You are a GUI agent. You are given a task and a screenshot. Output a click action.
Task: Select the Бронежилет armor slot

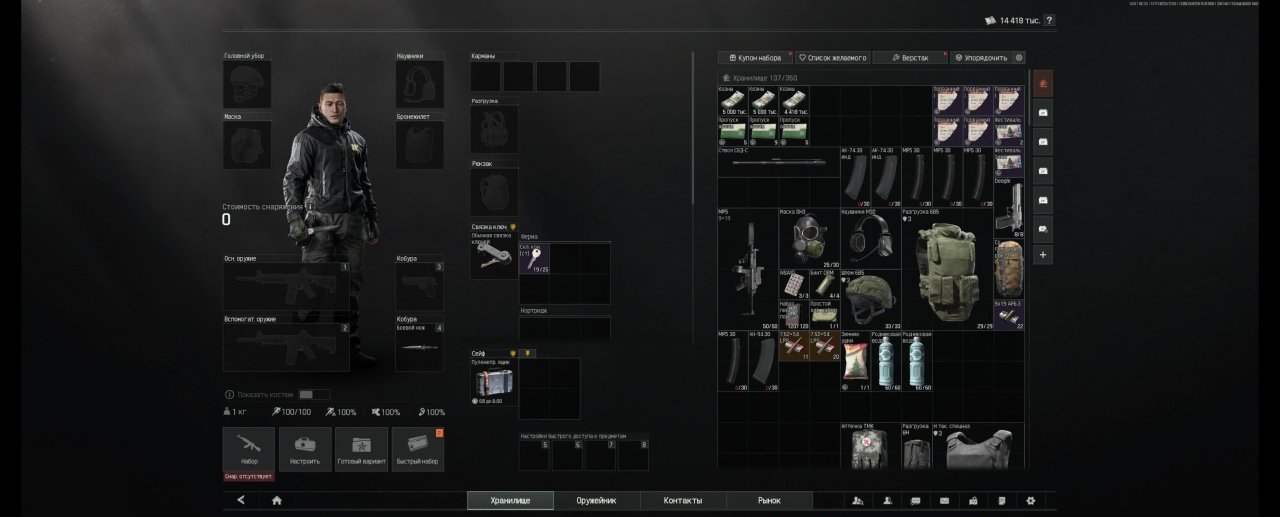(420, 145)
